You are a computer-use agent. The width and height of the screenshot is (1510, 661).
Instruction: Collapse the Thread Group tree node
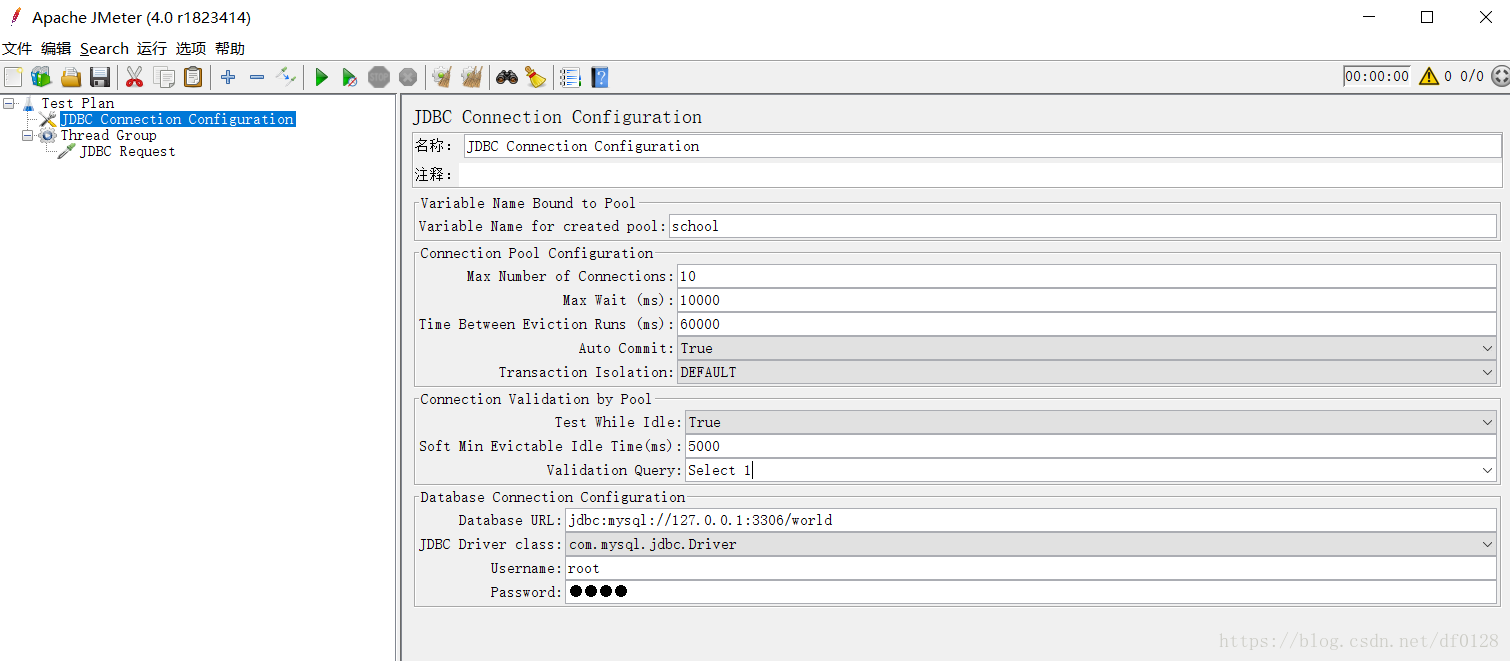pos(28,135)
